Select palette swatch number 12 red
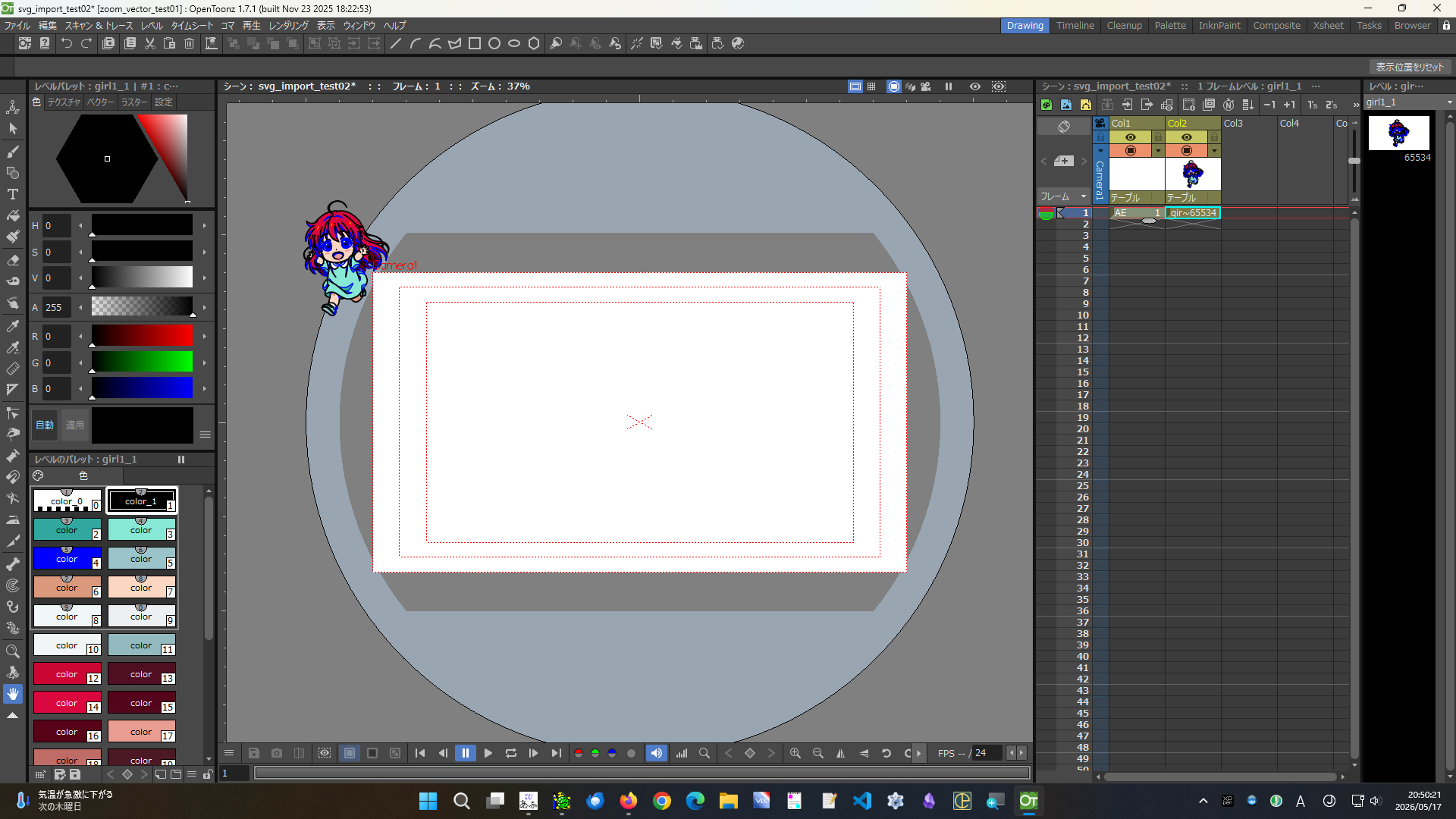The height and width of the screenshot is (819, 1456). [x=67, y=673]
